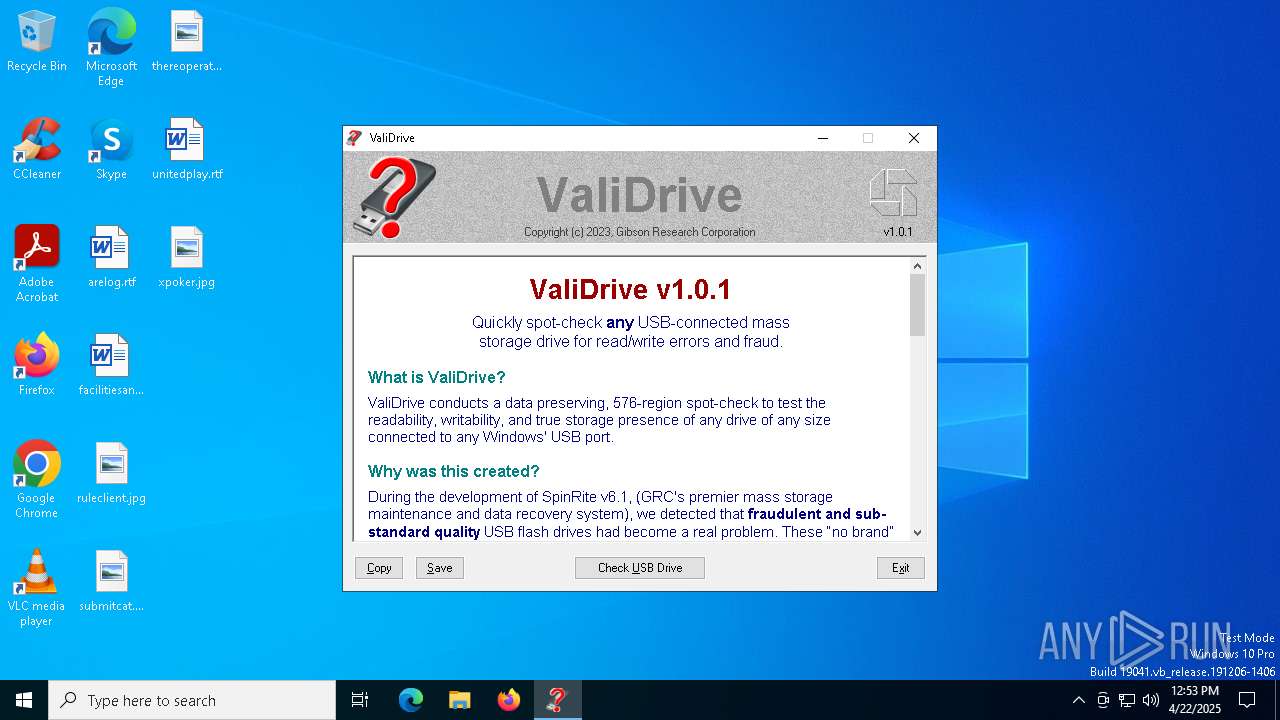Select the Adobe Acrobat desktop shortcut

pos(37,264)
